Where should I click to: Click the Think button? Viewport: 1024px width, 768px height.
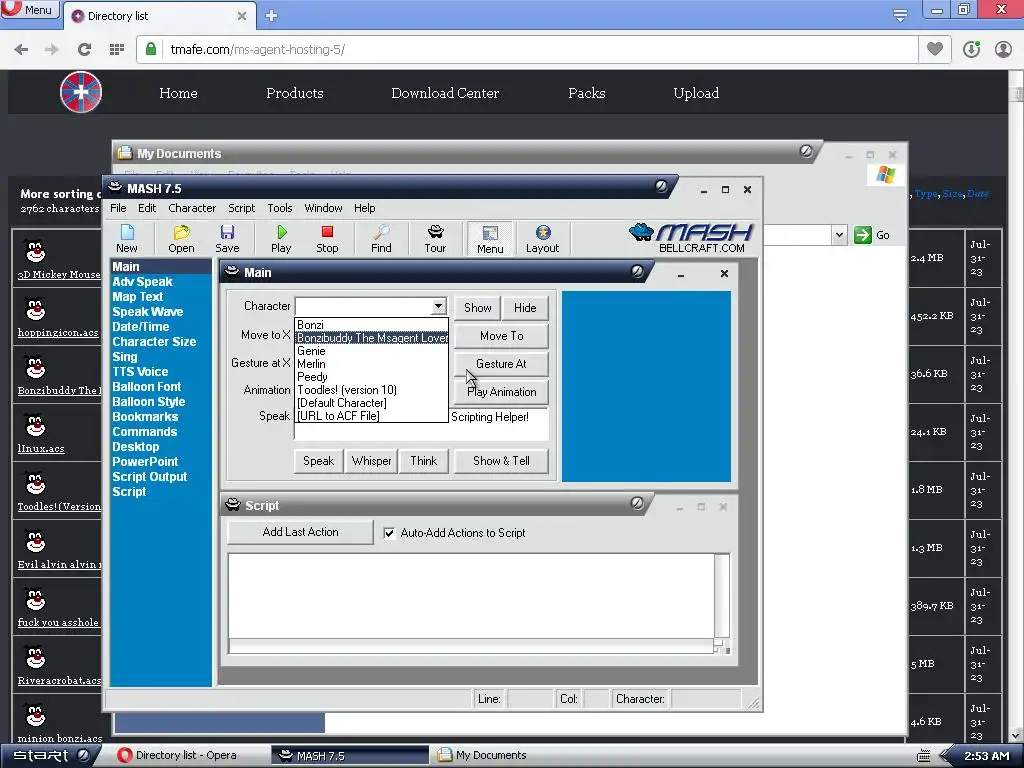[424, 461]
